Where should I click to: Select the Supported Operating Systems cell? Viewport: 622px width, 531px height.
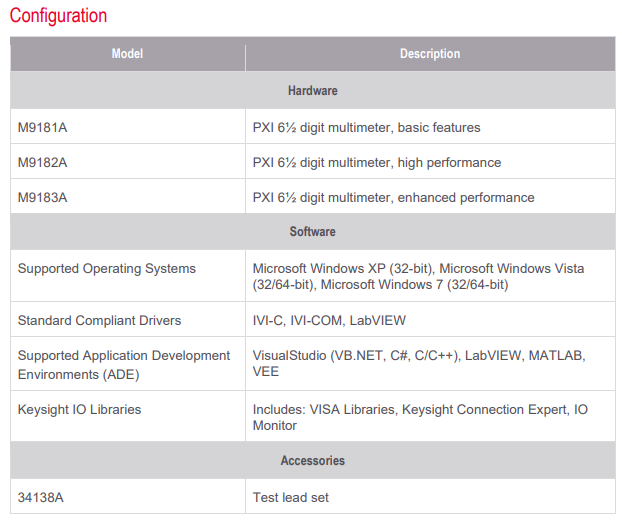pos(128,276)
